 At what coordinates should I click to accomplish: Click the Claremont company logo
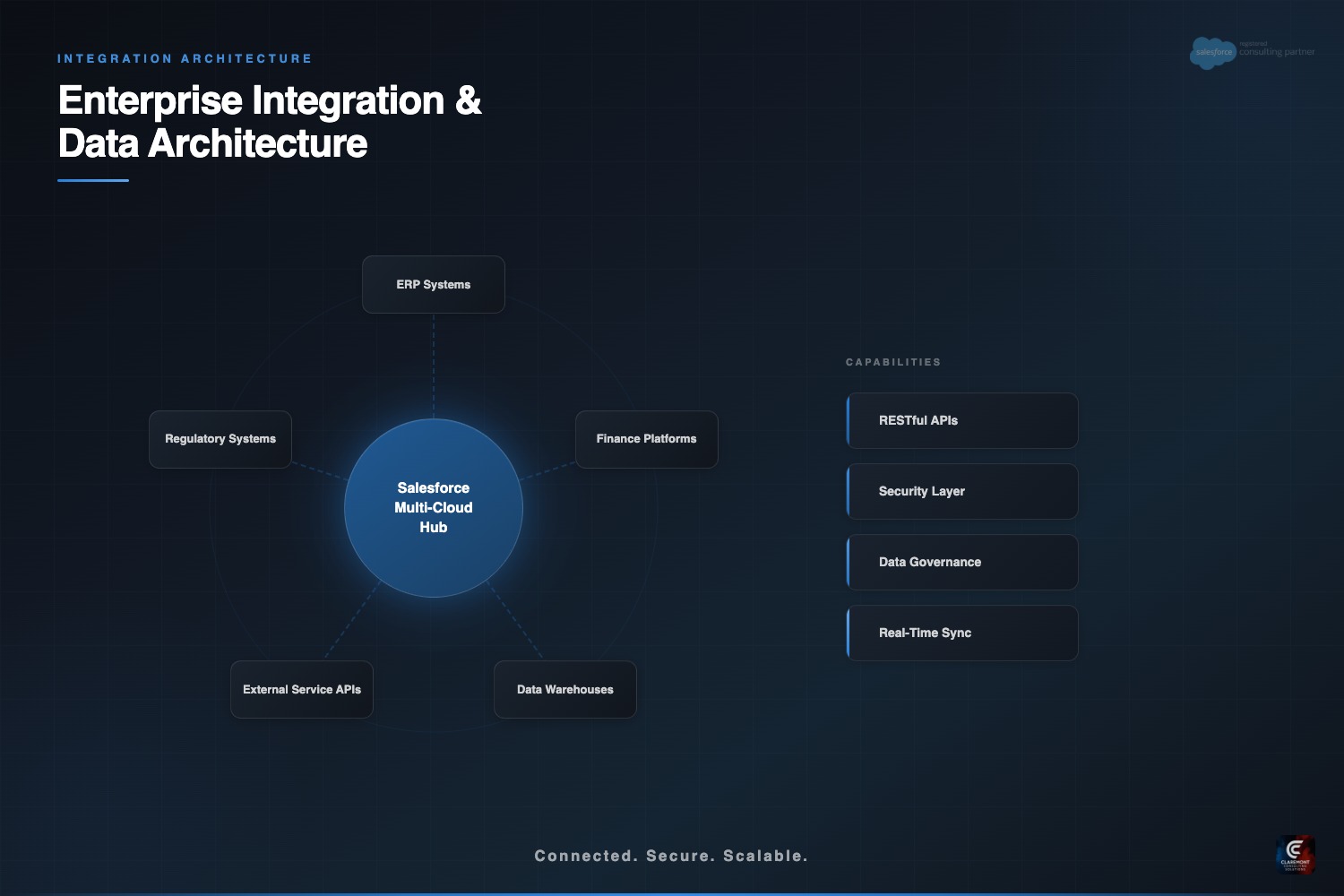[1295, 854]
